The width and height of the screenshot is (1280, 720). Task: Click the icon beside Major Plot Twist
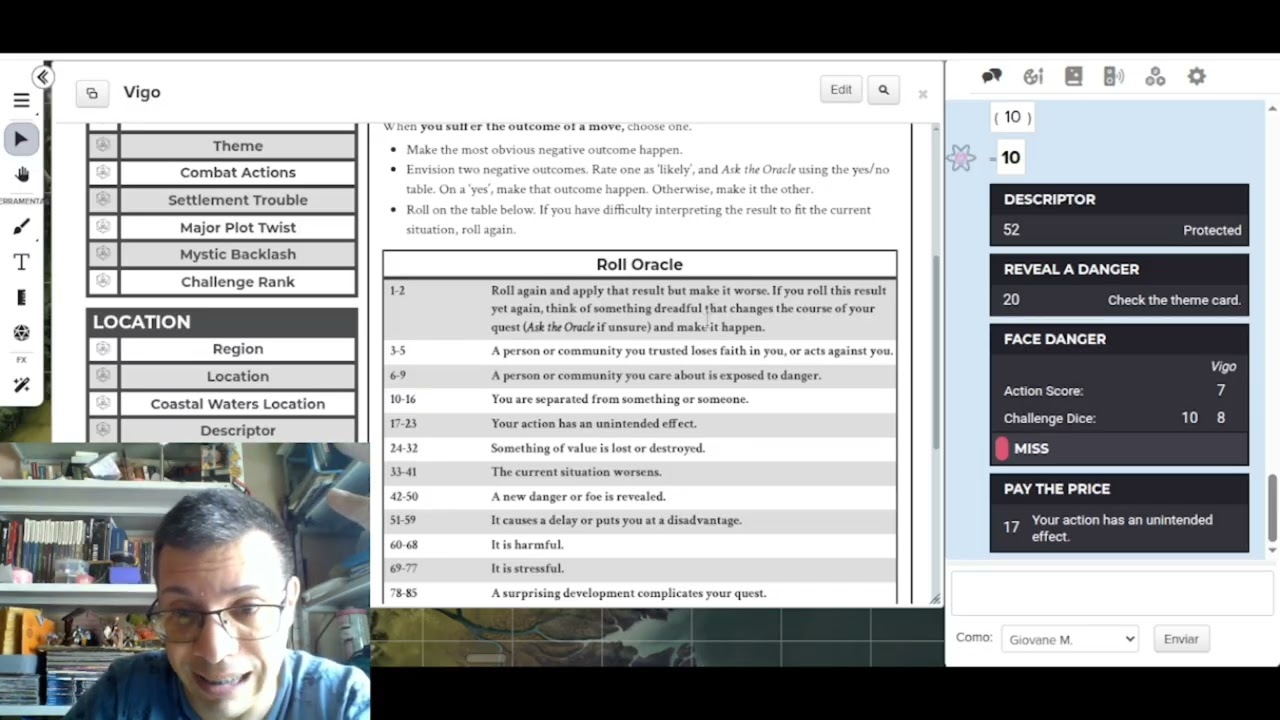tap(103, 228)
